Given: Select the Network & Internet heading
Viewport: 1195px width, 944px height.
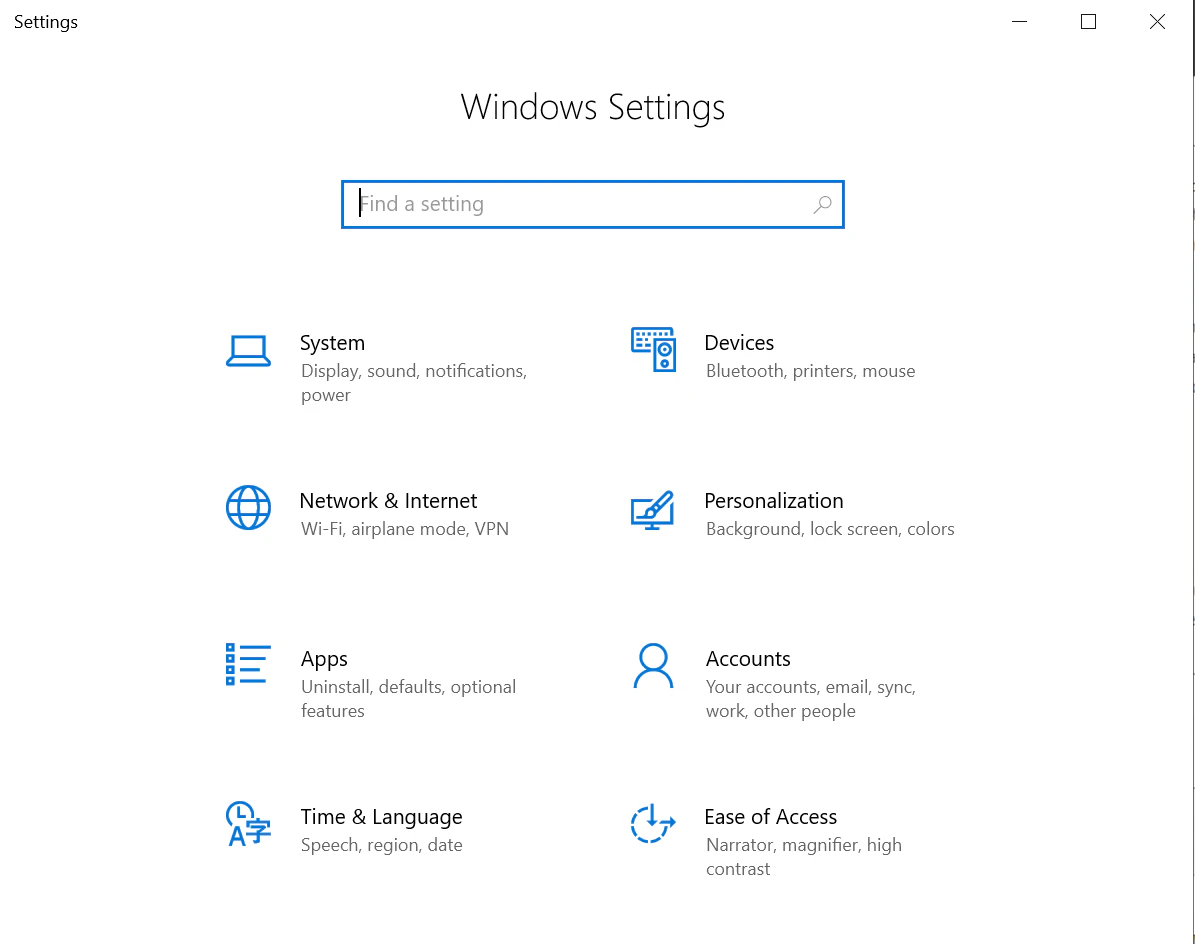Looking at the screenshot, I should pos(388,501).
